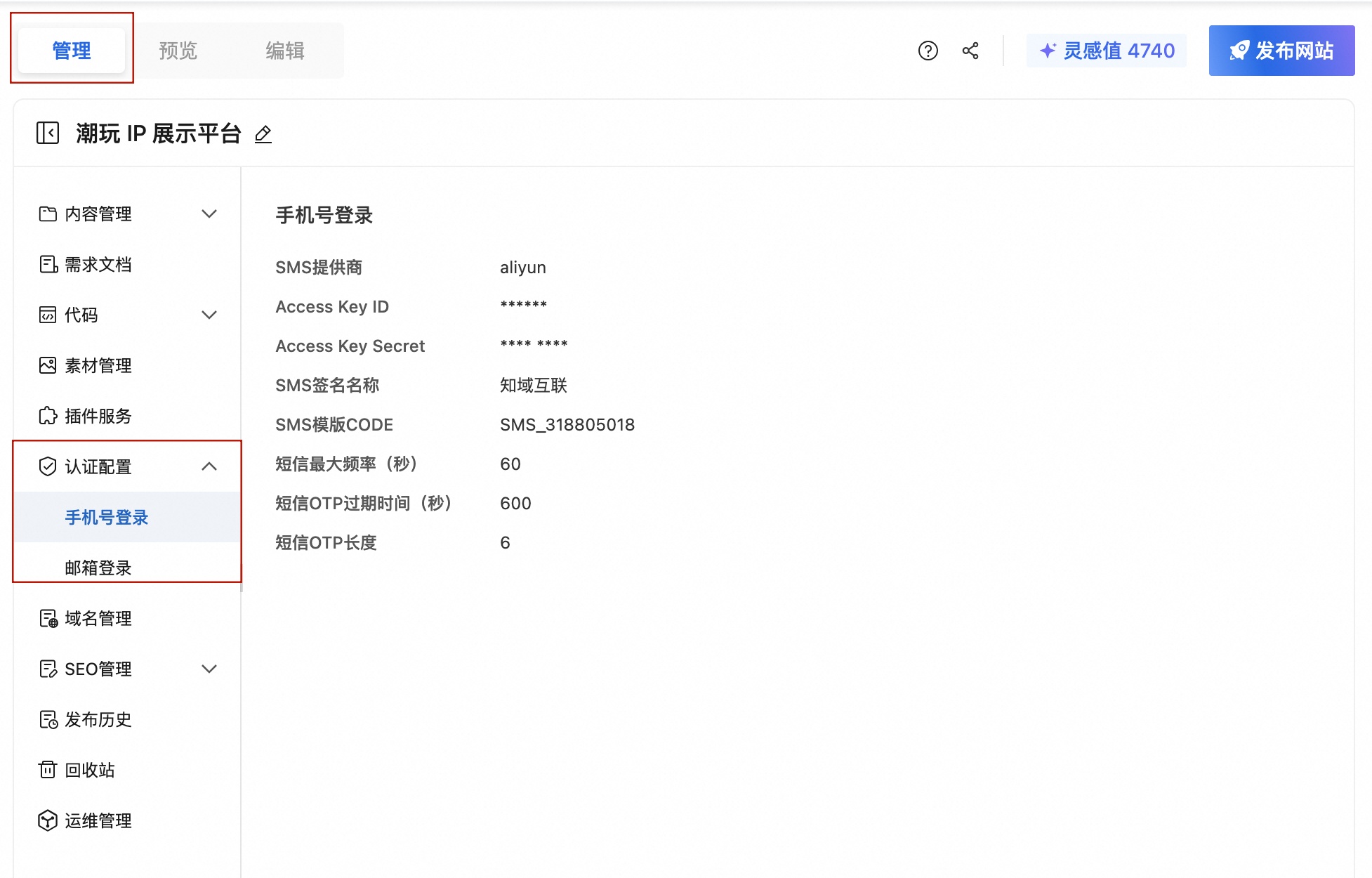Image resolution: width=1372 pixels, height=878 pixels.
Task: Expand the 代码 section
Action: 209,315
